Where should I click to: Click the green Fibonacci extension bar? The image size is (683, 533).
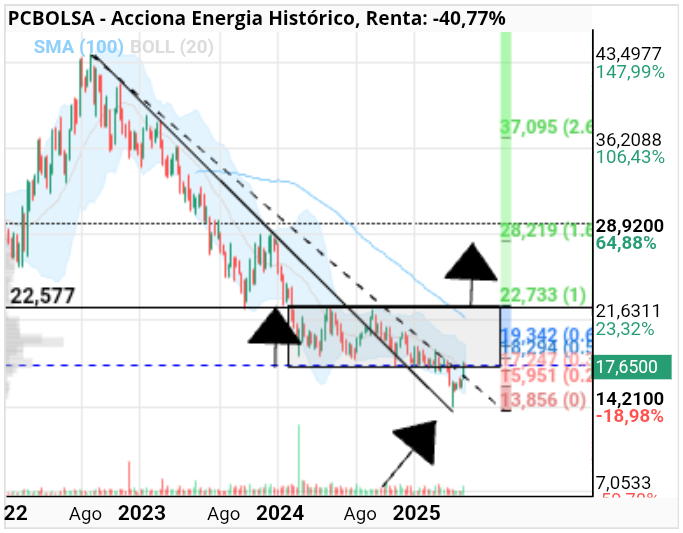[505, 168]
